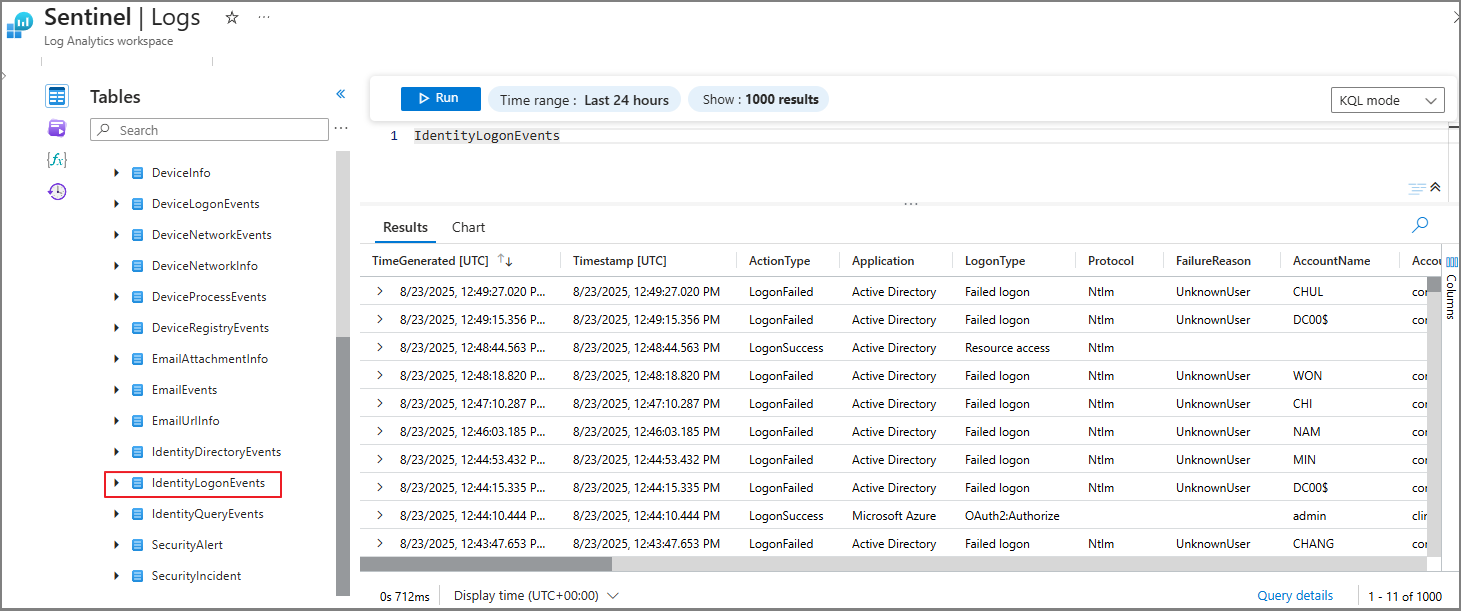Click the LogonType column header
The image size is (1461, 611).
point(995,261)
